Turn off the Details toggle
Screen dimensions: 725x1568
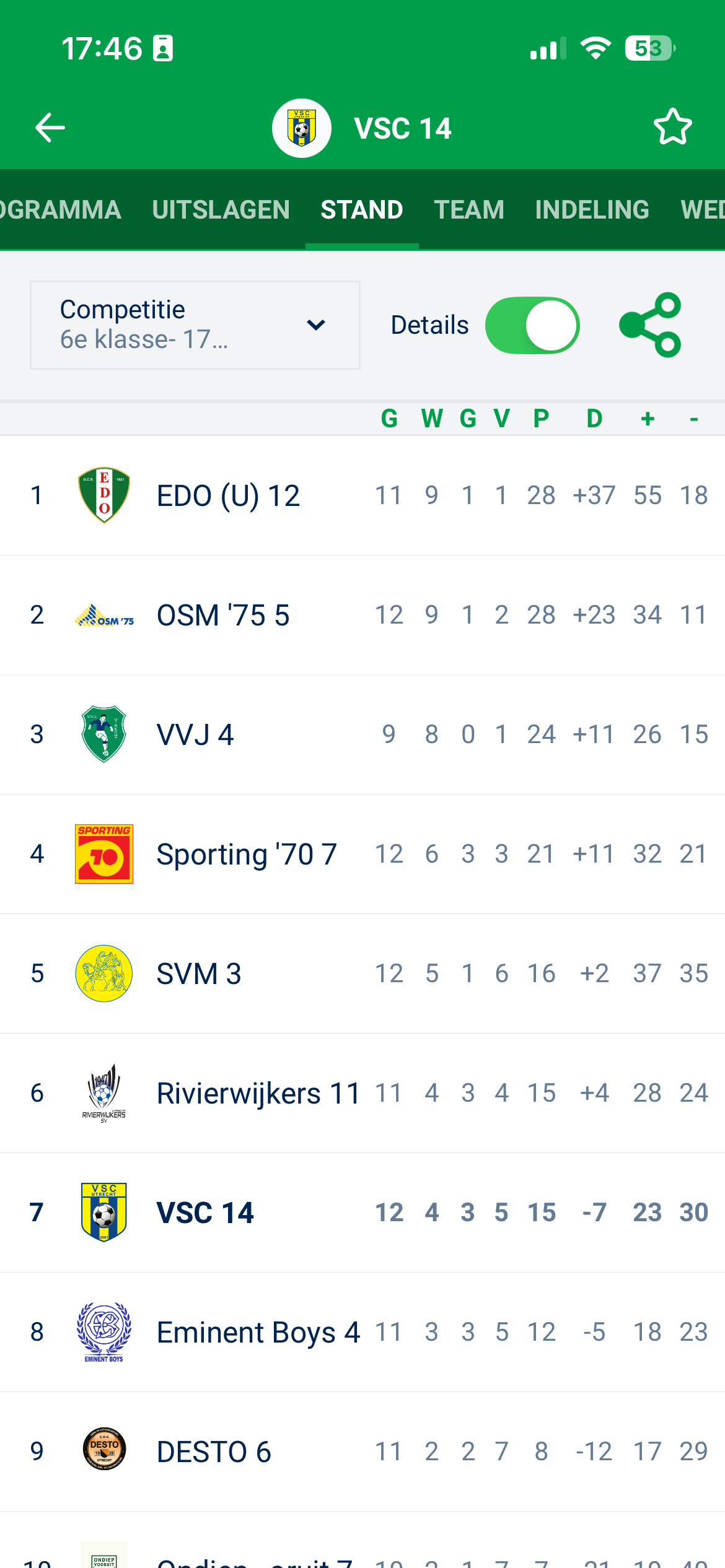pyautogui.click(x=532, y=325)
